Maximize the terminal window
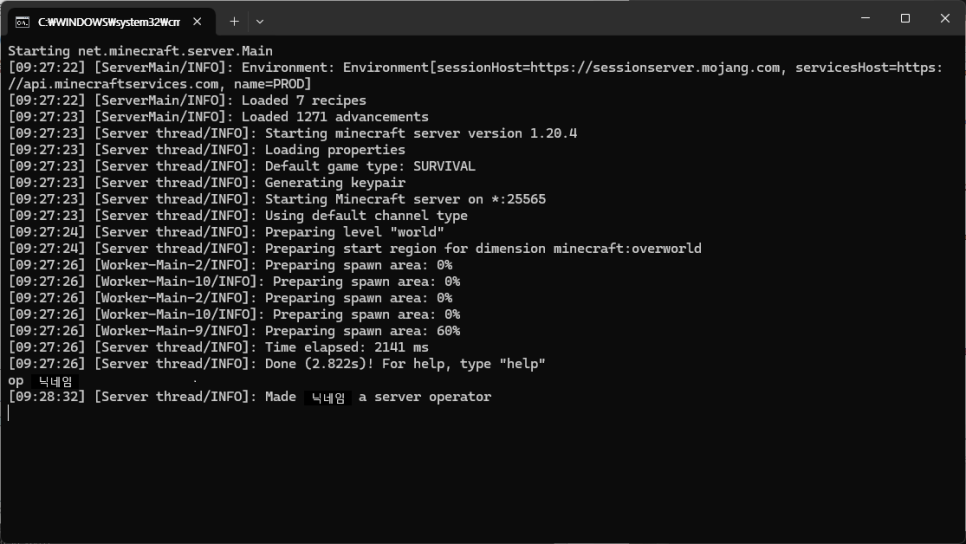 (905, 18)
